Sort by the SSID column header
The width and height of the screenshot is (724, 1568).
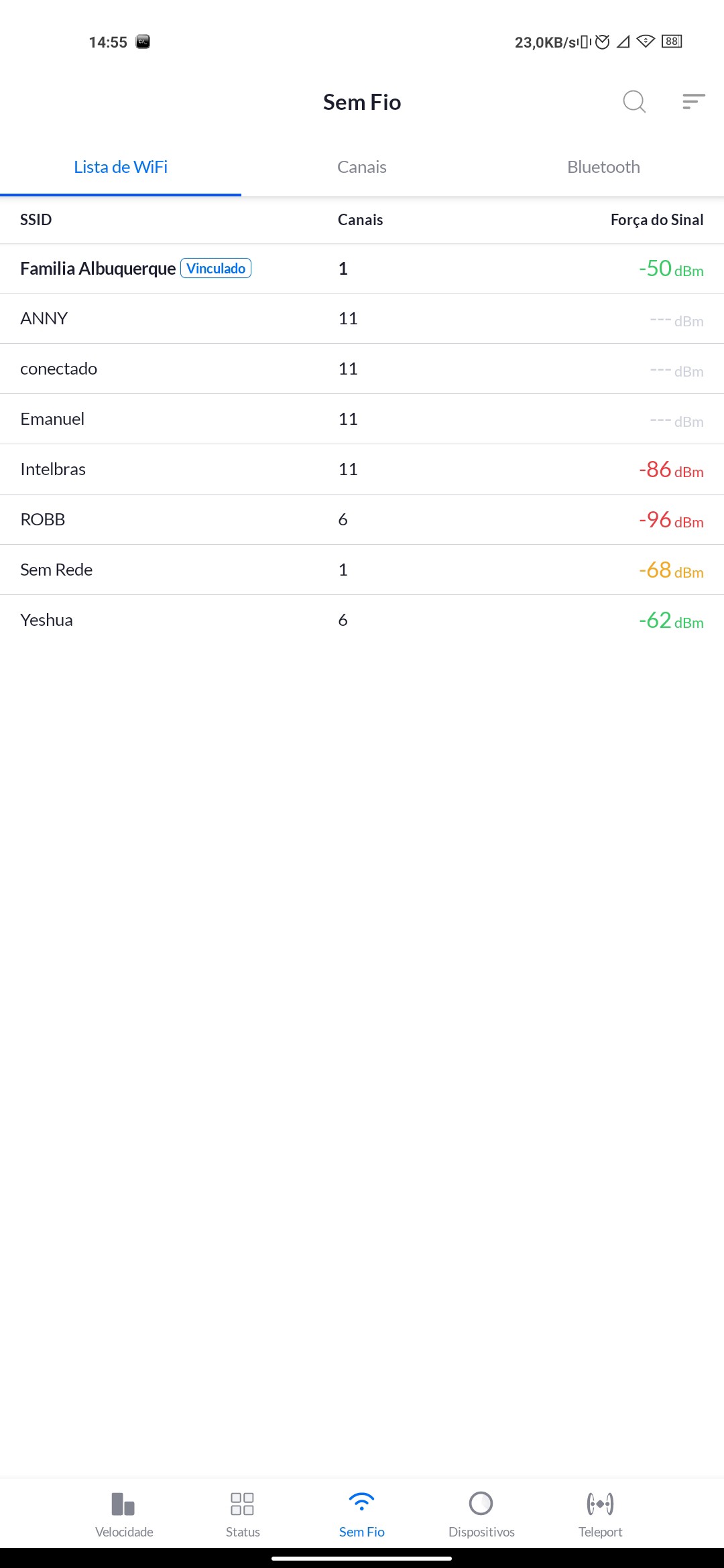(36, 220)
